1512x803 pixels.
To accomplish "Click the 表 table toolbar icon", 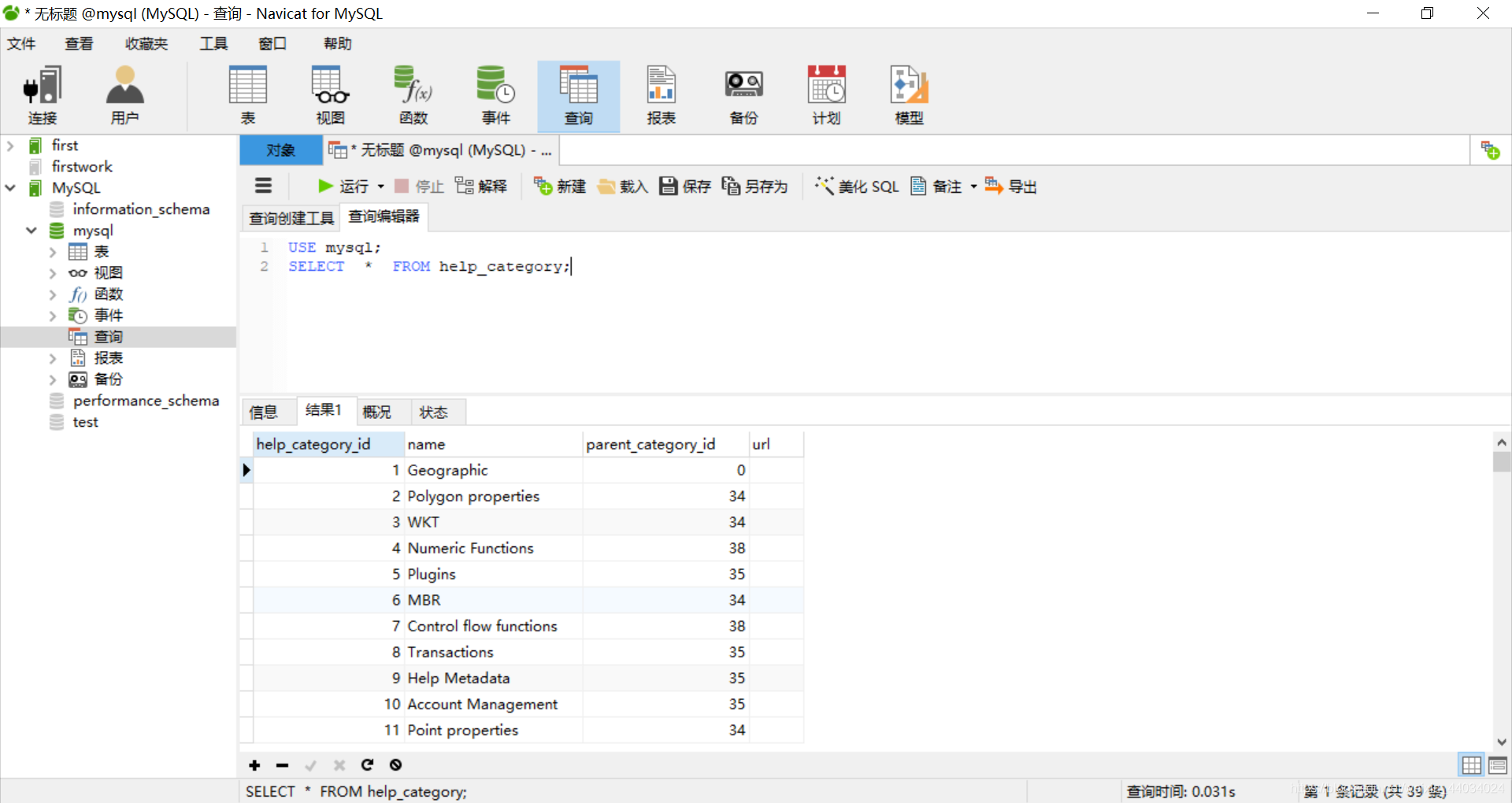I will tap(248, 96).
